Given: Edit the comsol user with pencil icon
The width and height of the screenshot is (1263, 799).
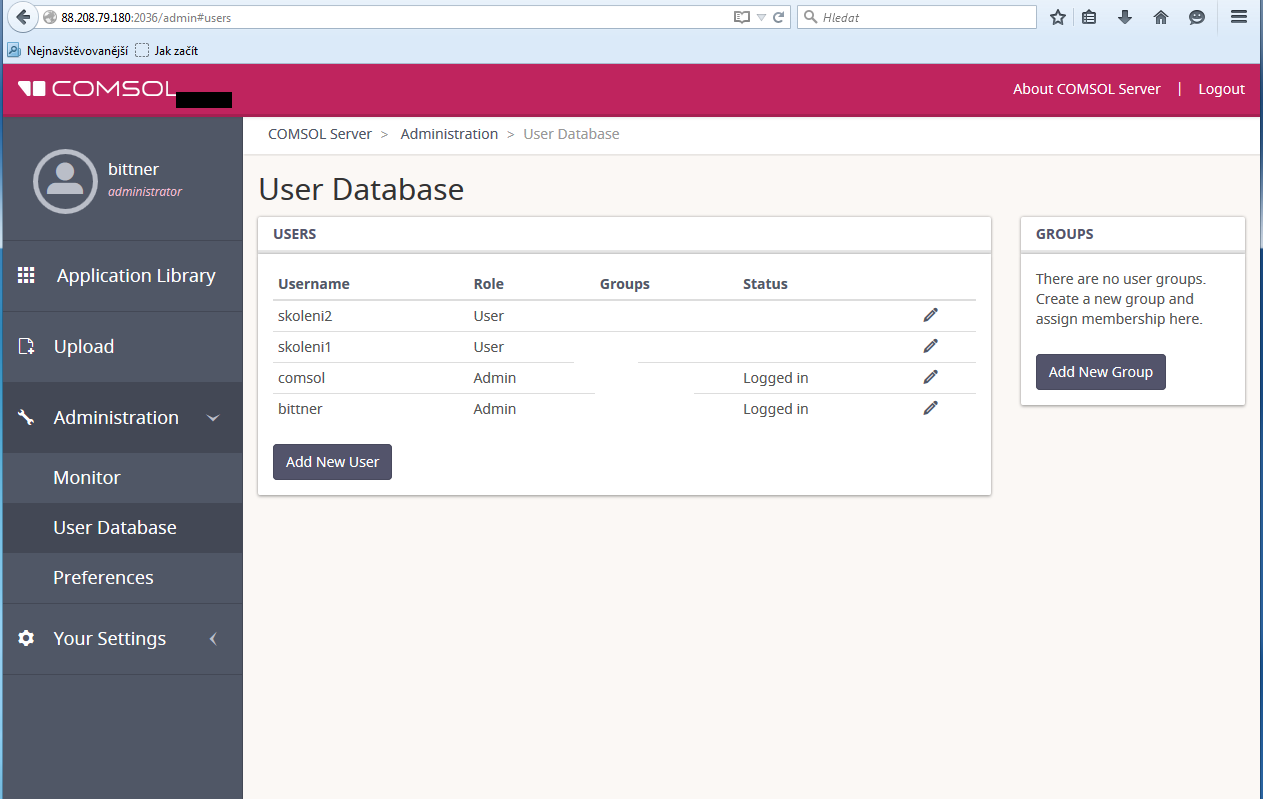Looking at the screenshot, I should (x=931, y=377).
